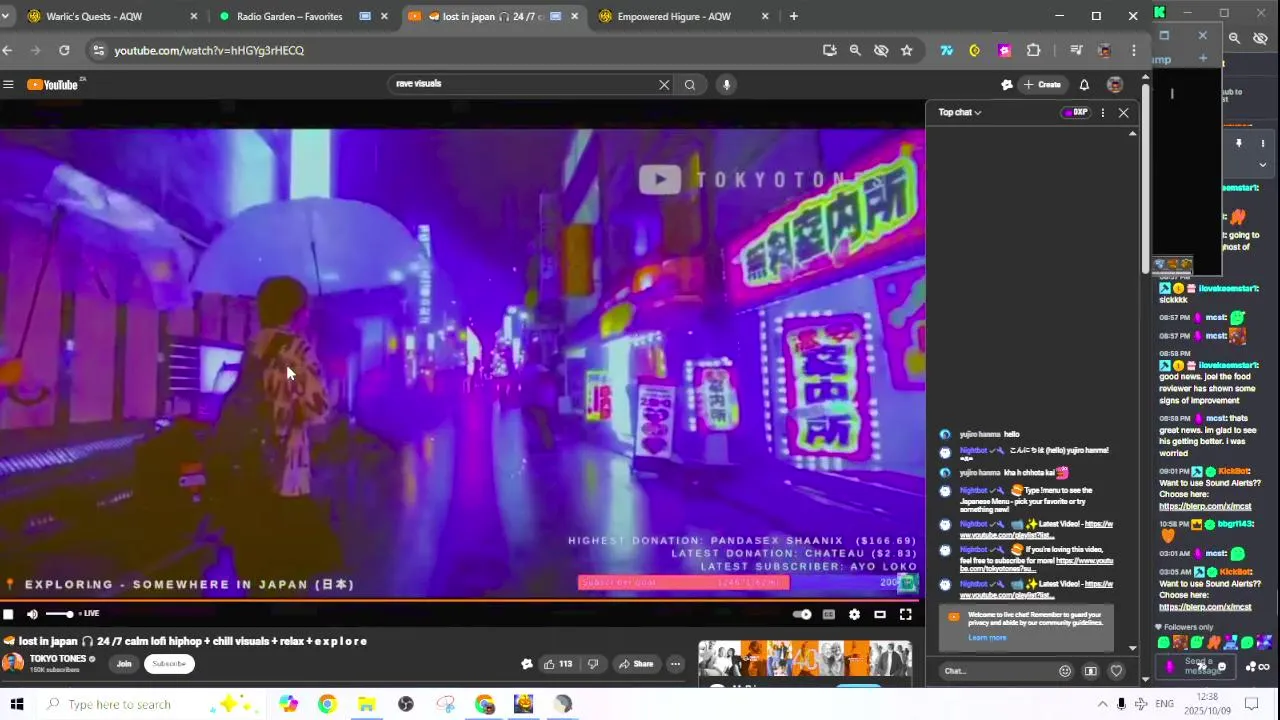Open YouTube account avatar menu
The height and width of the screenshot is (720, 1280).
pyautogui.click(x=1115, y=85)
